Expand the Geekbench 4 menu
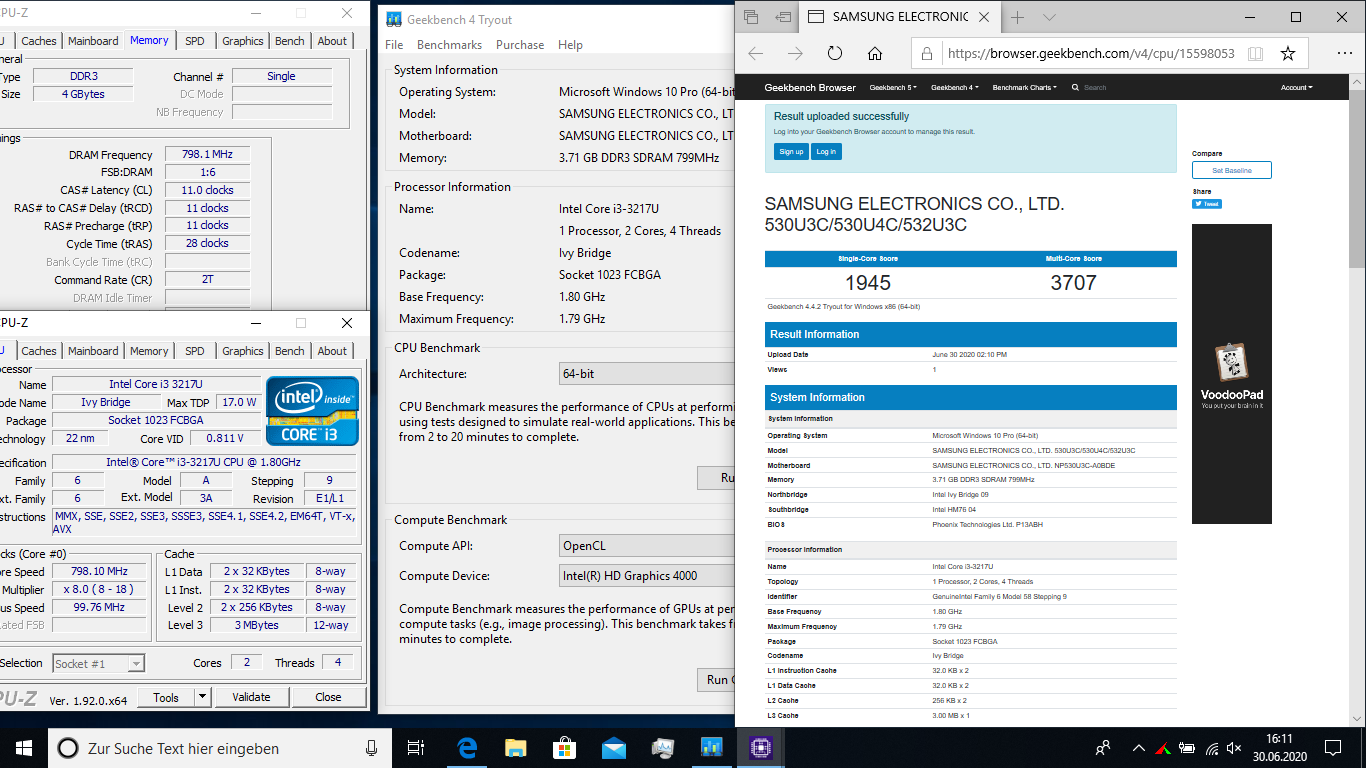Screen dimensions: 1366x768 click(955, 88)
